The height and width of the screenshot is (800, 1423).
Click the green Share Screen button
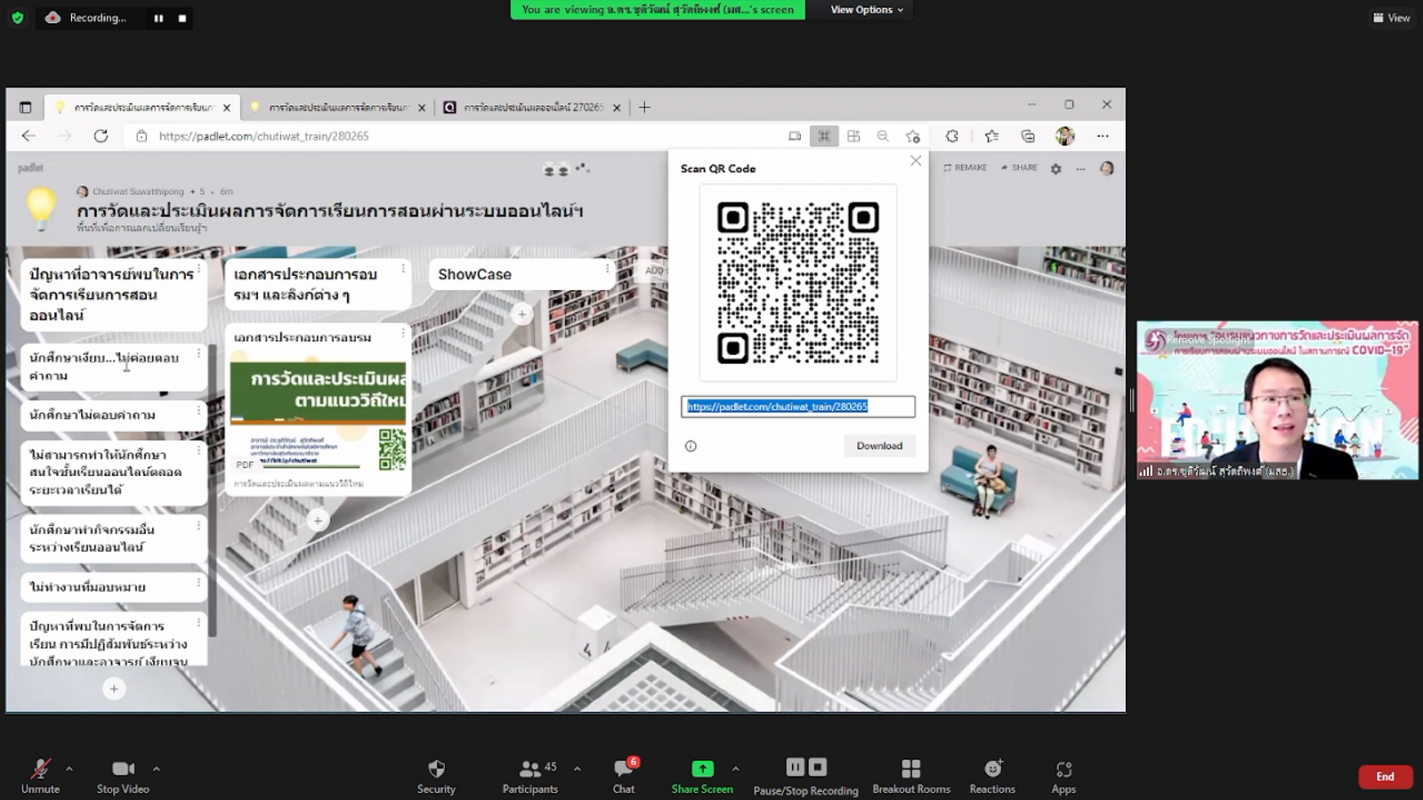point(702,775)
